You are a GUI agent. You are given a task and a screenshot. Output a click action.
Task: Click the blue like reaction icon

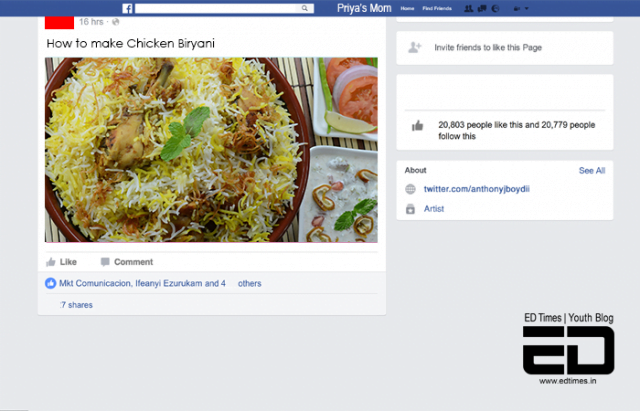[x=51, y=284]
